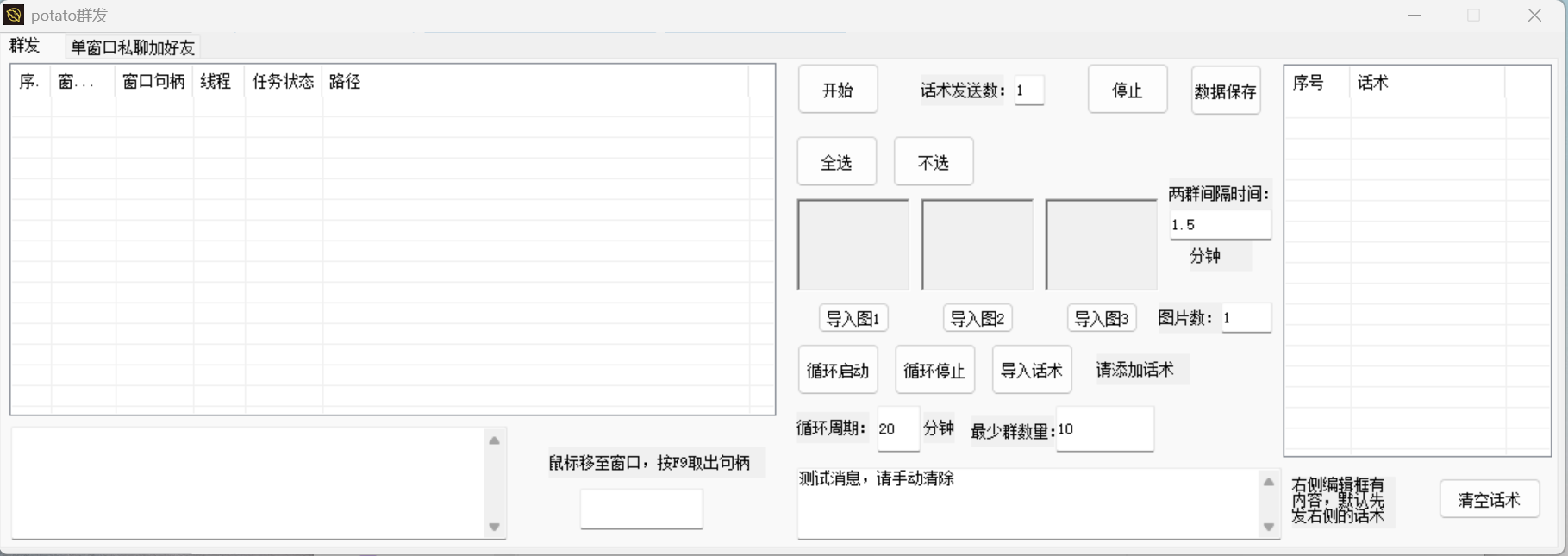Click the second image preview box
The image size is (1568, 556).
pos(978,245)
